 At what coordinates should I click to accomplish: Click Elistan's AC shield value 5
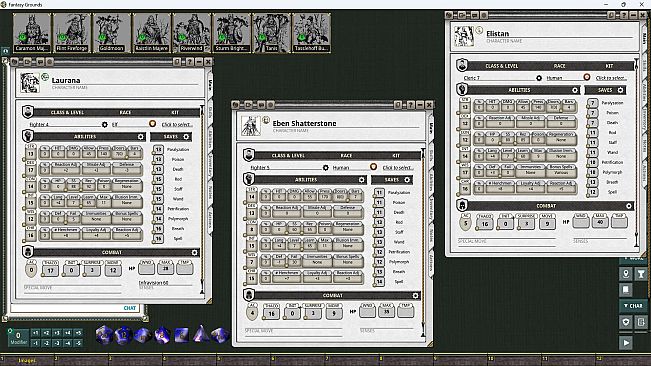[x=466, y=224]
